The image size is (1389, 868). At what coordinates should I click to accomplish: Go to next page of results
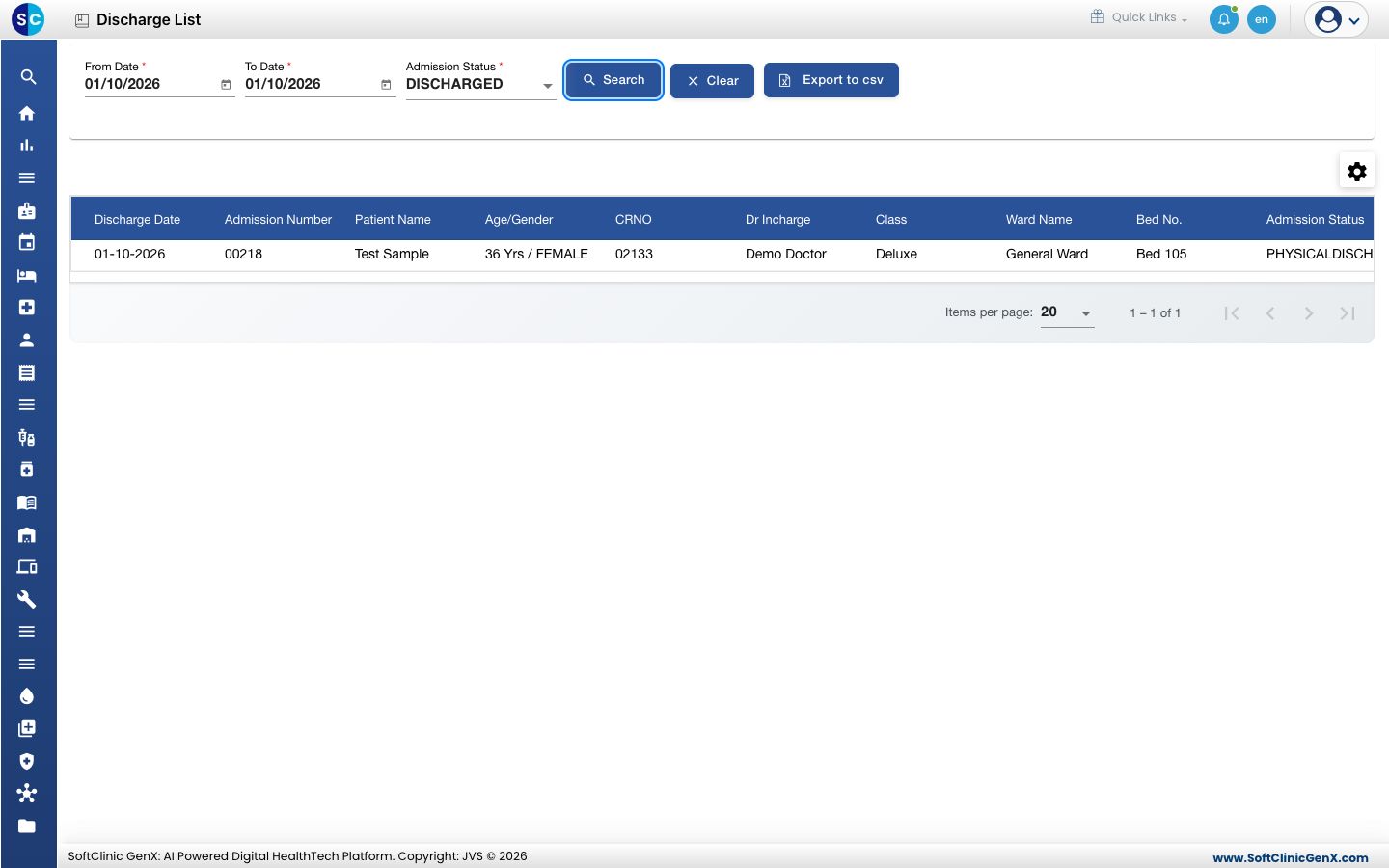coord(1309,313)
